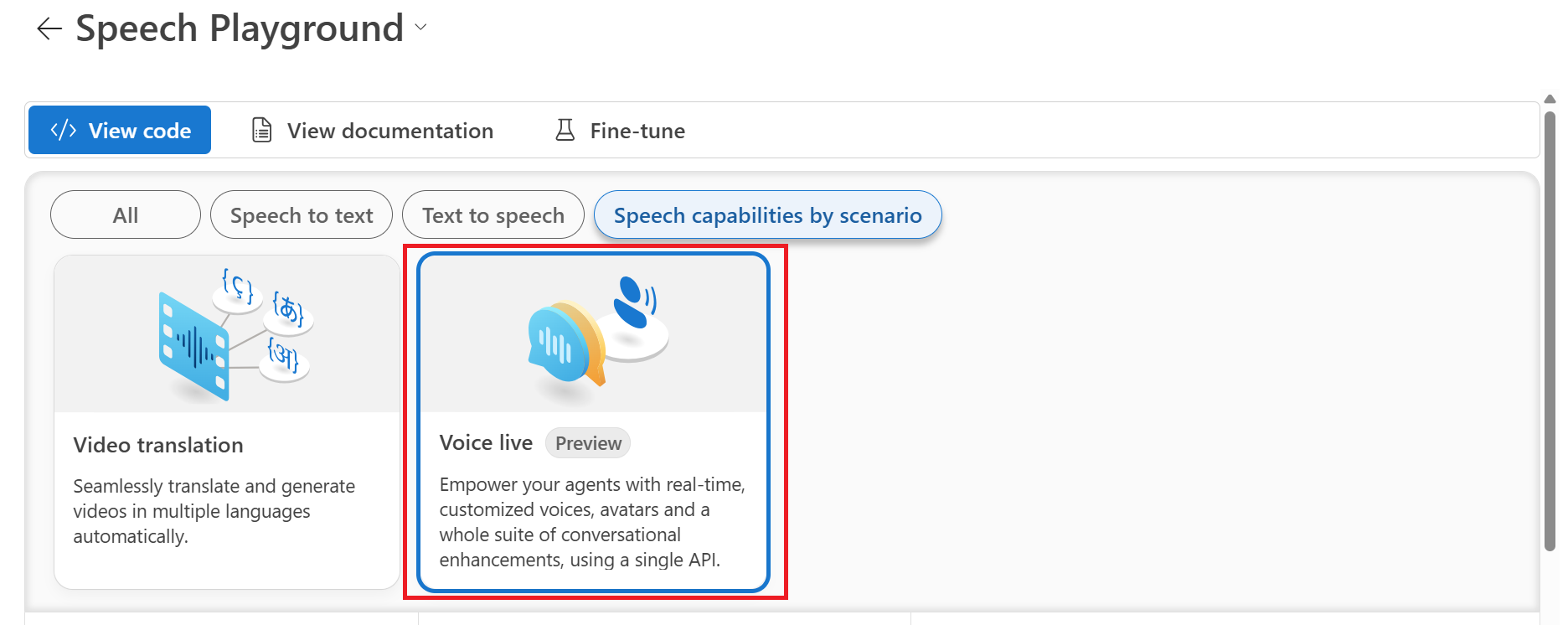Select the Text to speech filter
Screen dimensions: 1568x625
[493, 215]
